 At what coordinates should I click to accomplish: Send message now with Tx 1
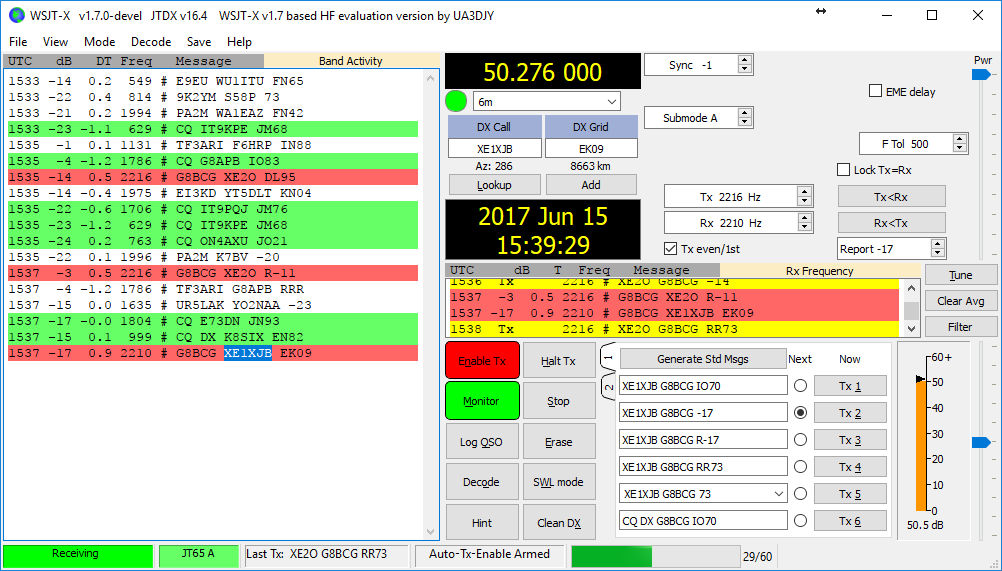(x=849, y=386)
